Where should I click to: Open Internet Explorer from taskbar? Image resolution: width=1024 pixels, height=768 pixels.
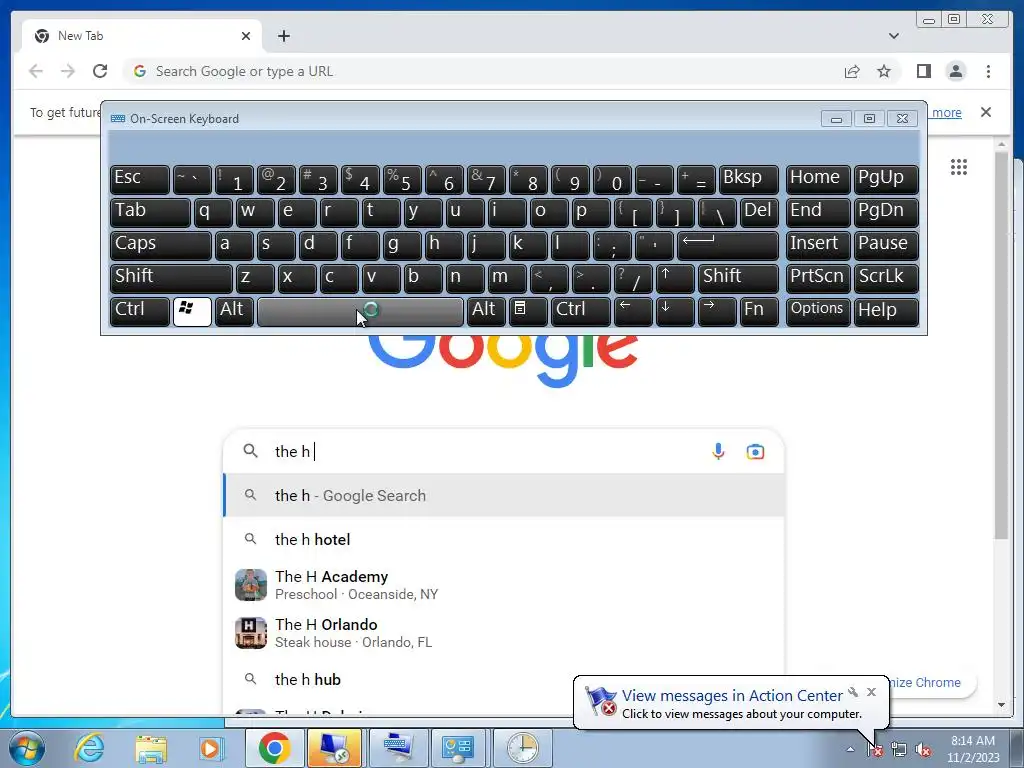[x=89, y=748]
